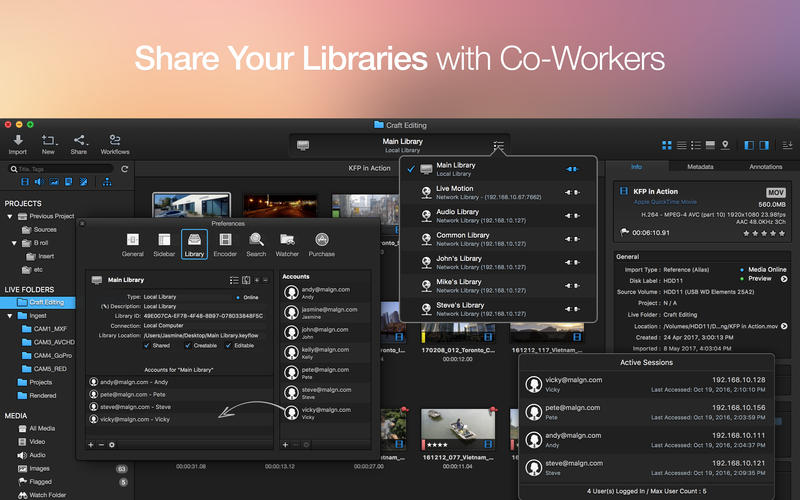Image resolution: width=800 pixels, height=500 pixels.
Task: Click the refresh icon beside the search field
Action: (x=124, y=169)
